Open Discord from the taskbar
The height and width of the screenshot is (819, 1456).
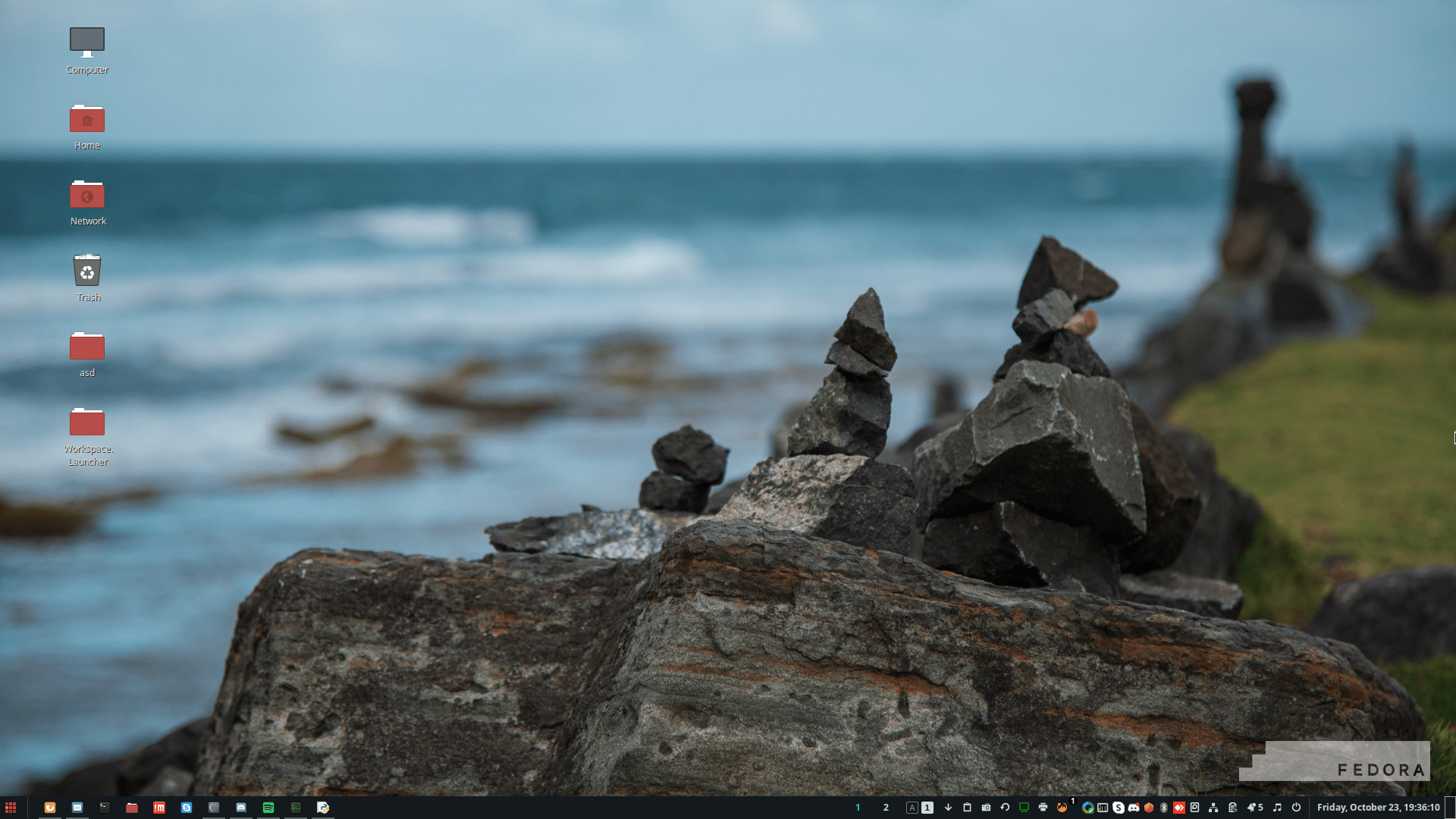[241, 808]
